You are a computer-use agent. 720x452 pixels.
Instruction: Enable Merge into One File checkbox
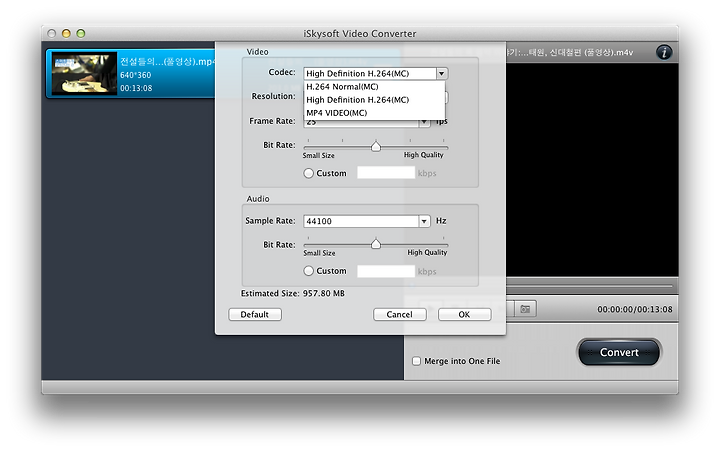[416, 361]
